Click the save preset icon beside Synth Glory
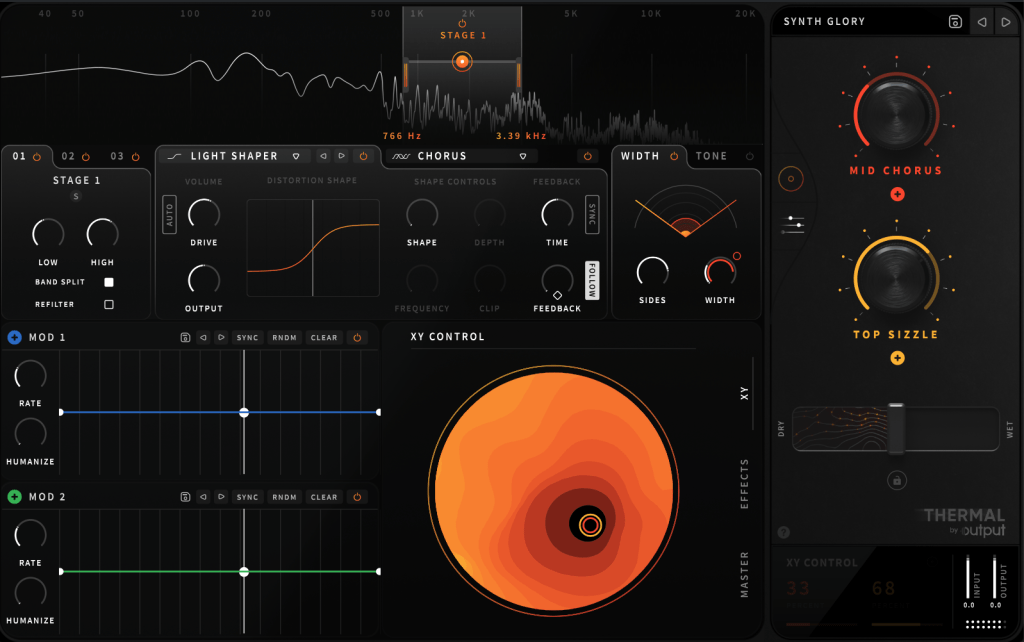 click(x=955, y=22)
